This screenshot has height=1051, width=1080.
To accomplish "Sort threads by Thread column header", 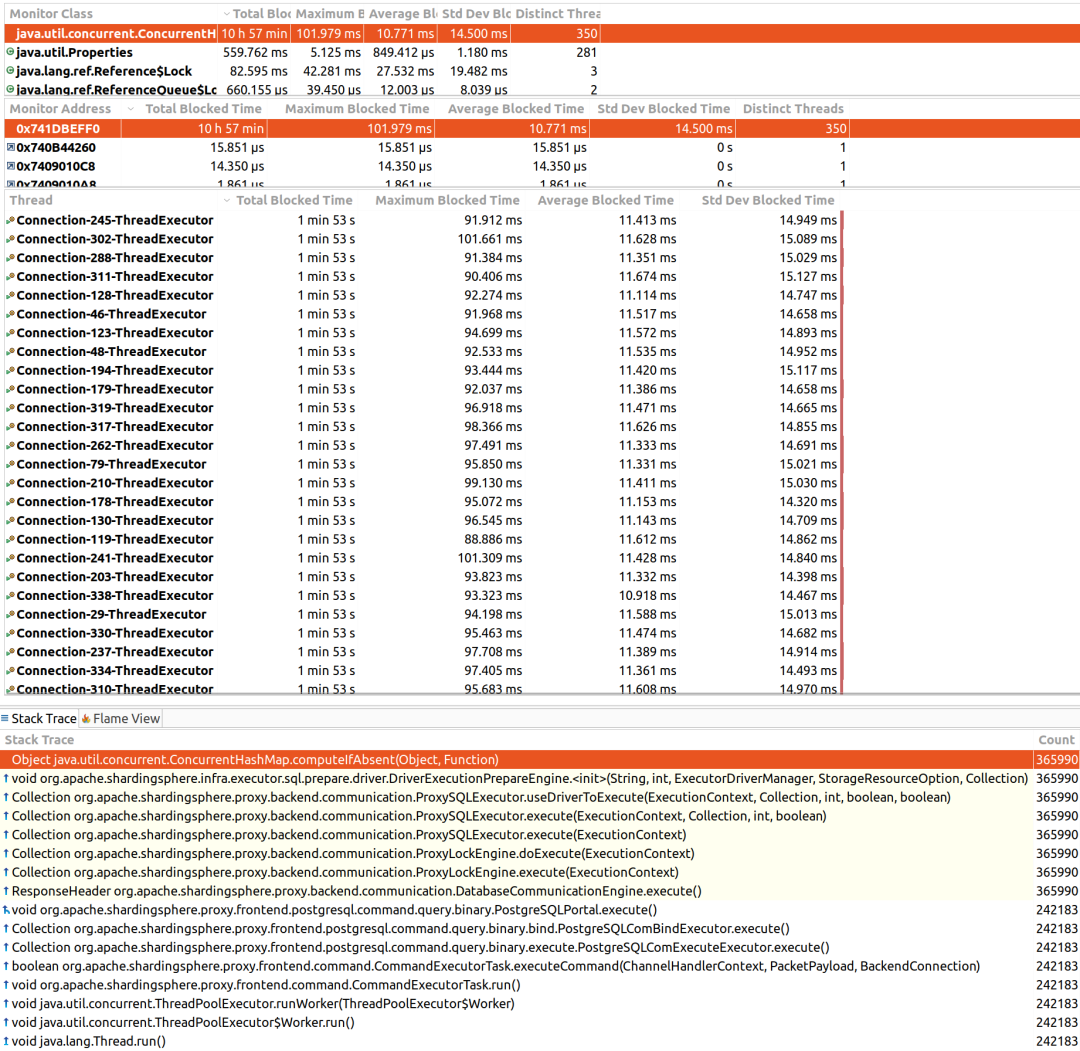I will point(31,200).
